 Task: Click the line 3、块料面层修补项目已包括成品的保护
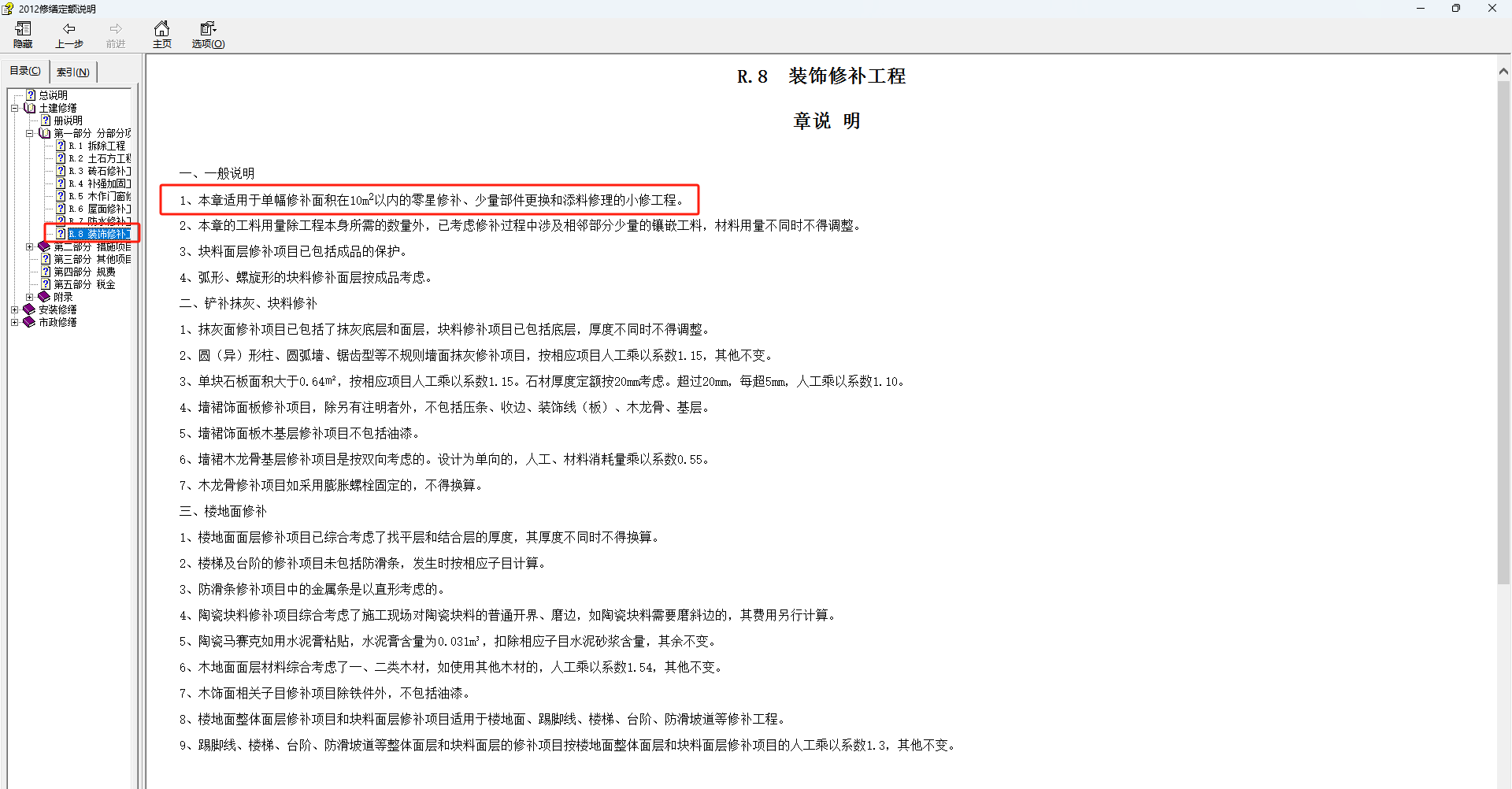pos(294,251)
